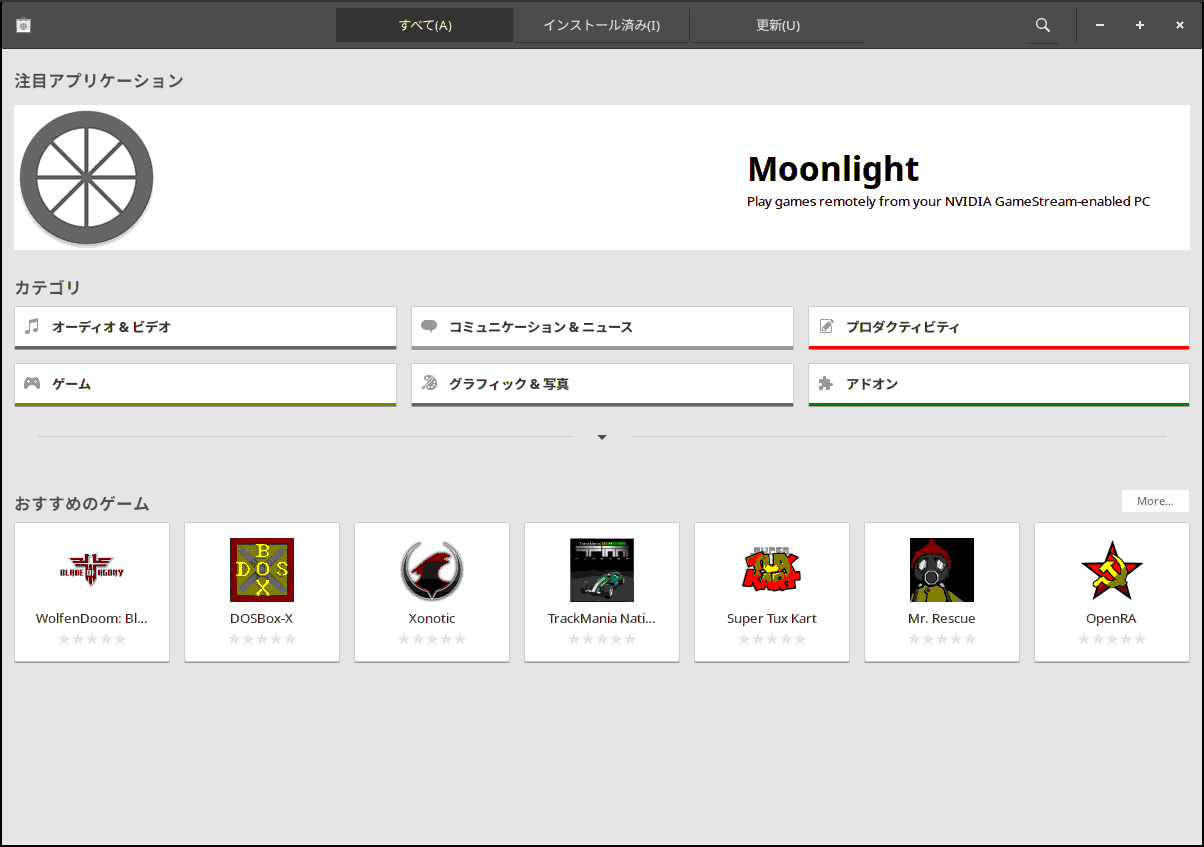
Task: Expand the category list with the down arrow
Action: point(602,437)
